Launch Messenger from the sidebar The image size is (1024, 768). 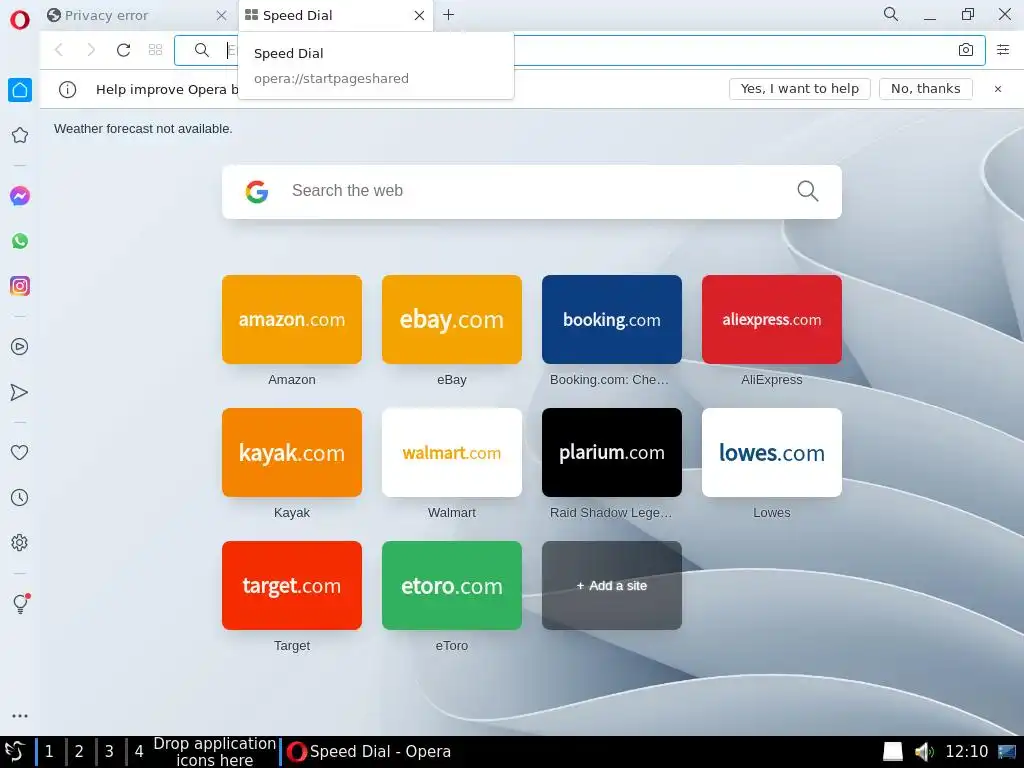20,196
